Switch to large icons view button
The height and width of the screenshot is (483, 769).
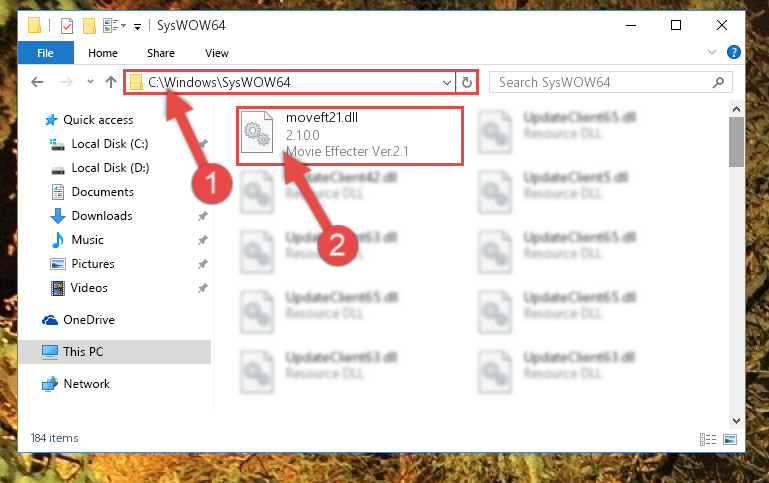click(730, 439)
